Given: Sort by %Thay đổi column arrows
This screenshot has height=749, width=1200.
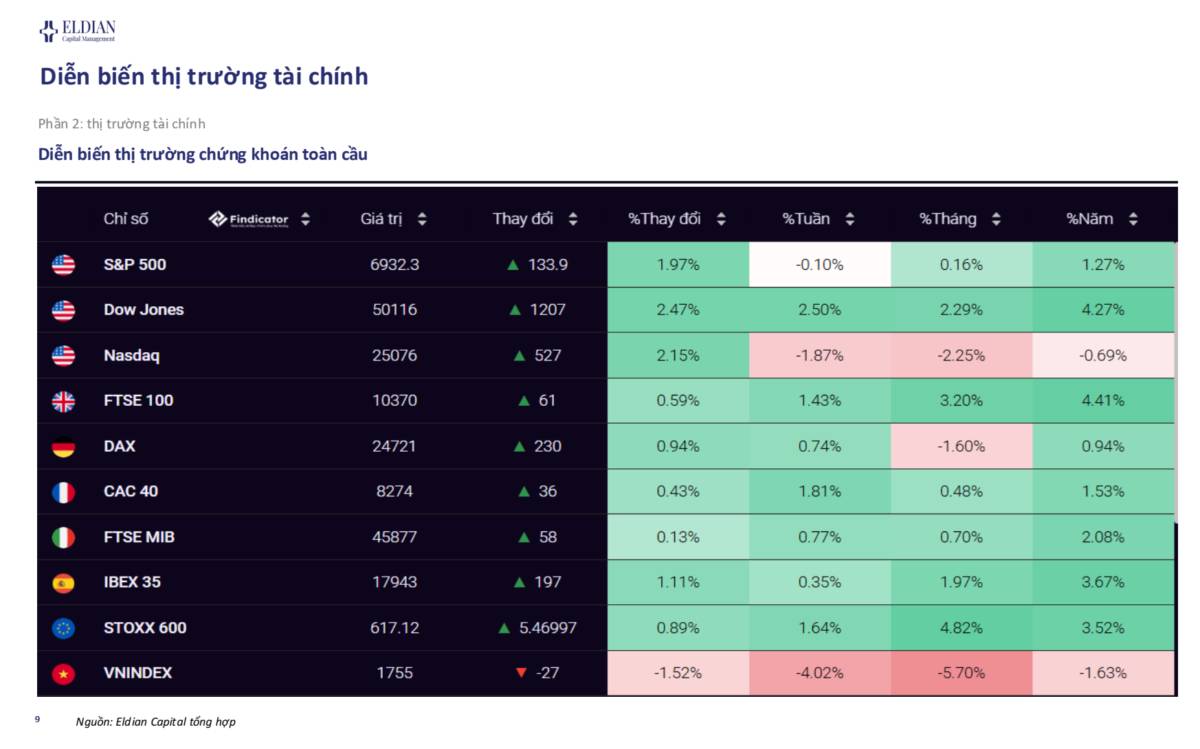Looking at the screenshot, I should tap(721, 219).
